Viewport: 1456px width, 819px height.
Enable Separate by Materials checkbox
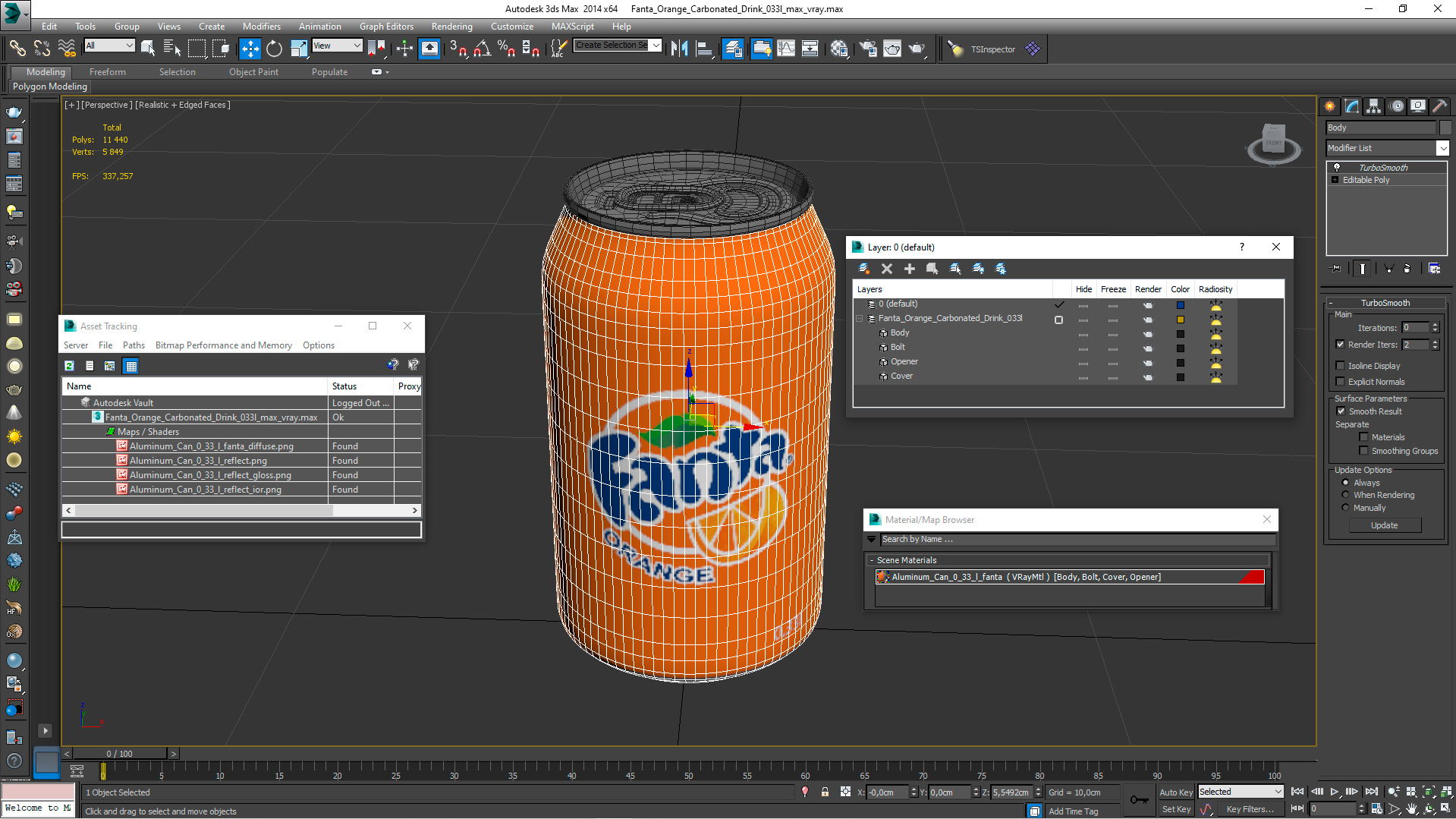[1363, 437]
